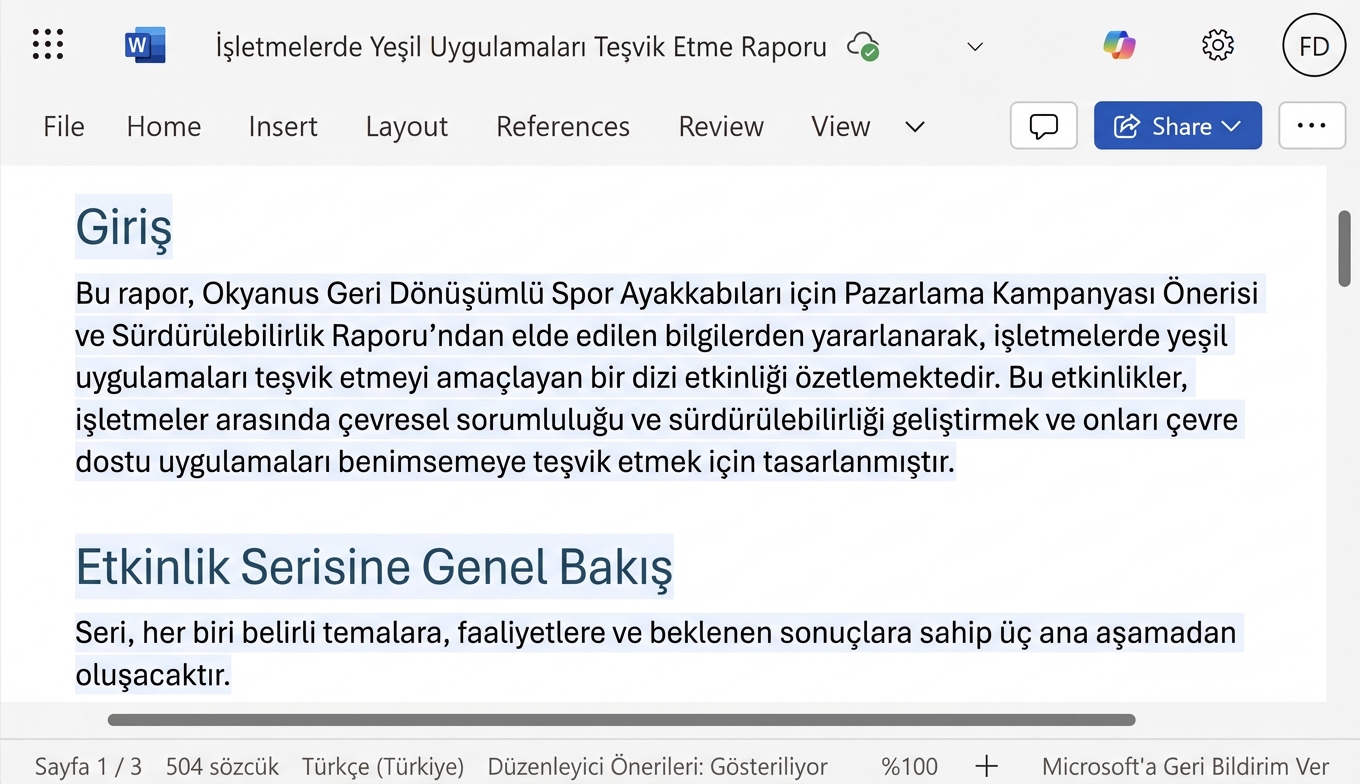Click the vertical document scrollbar
Screen dimensions: 1360x784
click(1344, 247)
